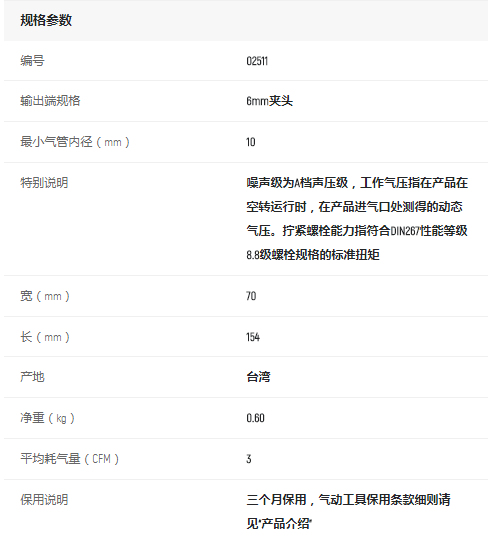This screenshot has width=488, height=542.
Task: Click the 噪声级为A档声压级 description text
Action: point(297,183)
